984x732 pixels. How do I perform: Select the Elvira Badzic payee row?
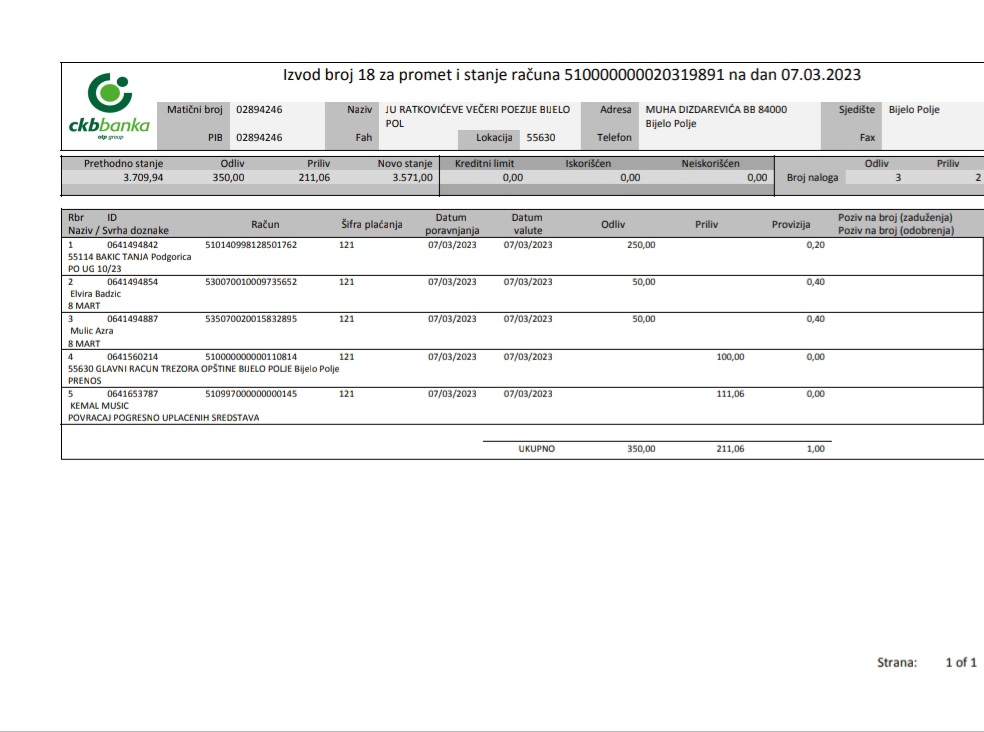95,294
